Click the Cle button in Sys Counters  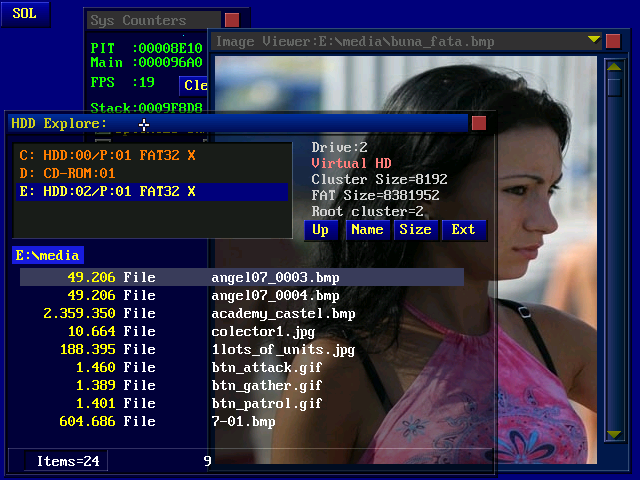(194, 85)
